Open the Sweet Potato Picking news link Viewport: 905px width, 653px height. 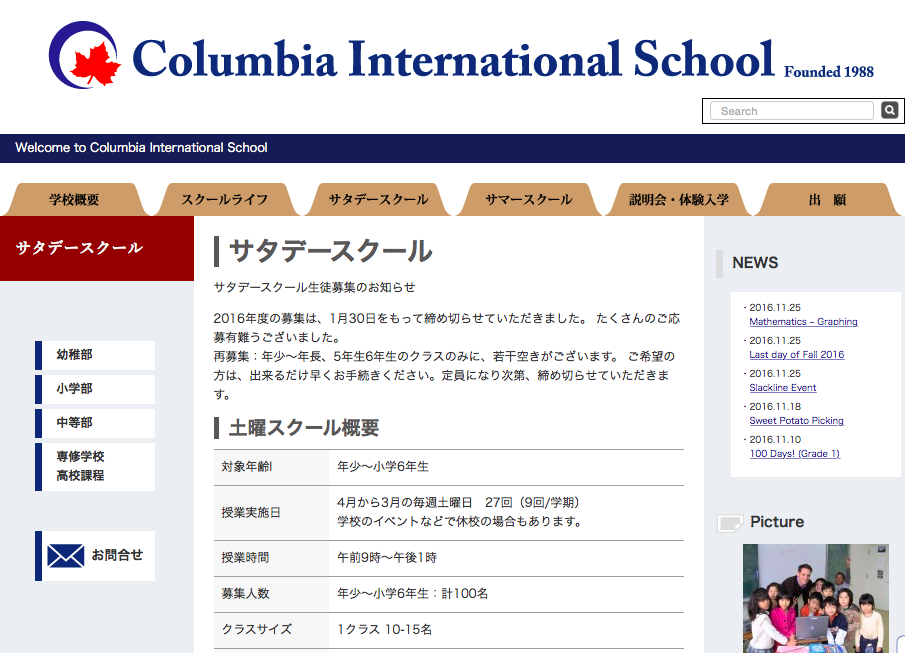coord(796,420)
